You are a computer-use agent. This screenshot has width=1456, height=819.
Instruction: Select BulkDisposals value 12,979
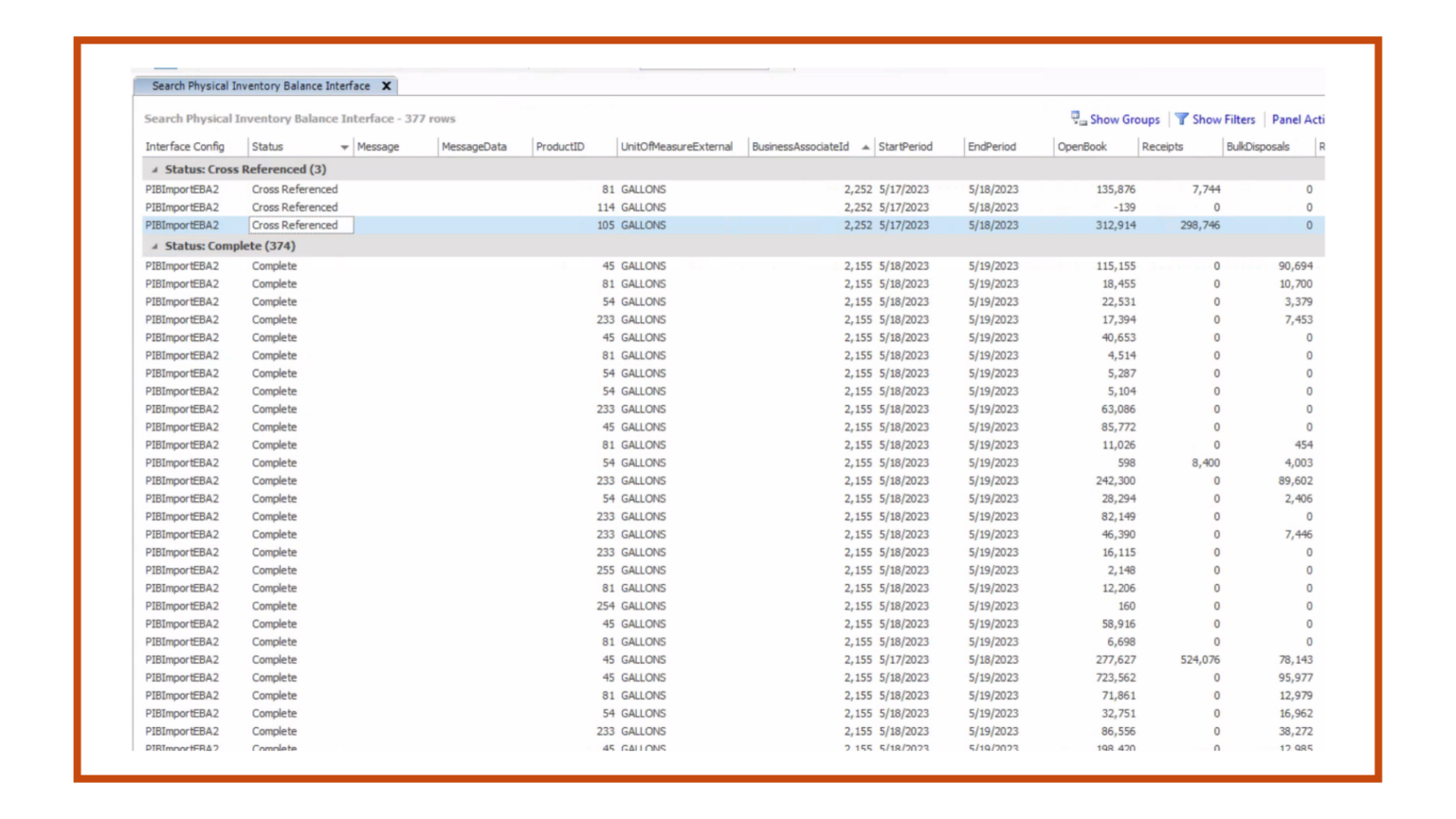(1296, 697)
